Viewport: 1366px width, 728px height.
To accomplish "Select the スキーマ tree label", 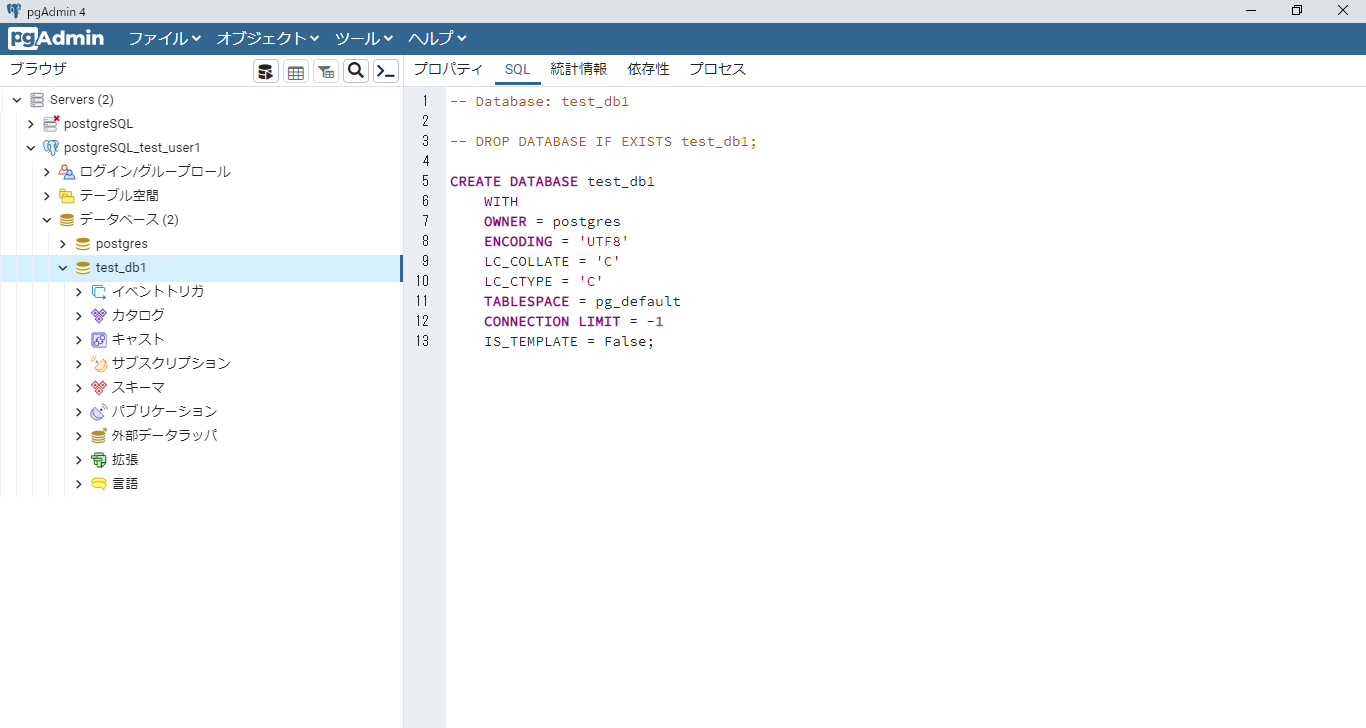I will click(138, 388).
